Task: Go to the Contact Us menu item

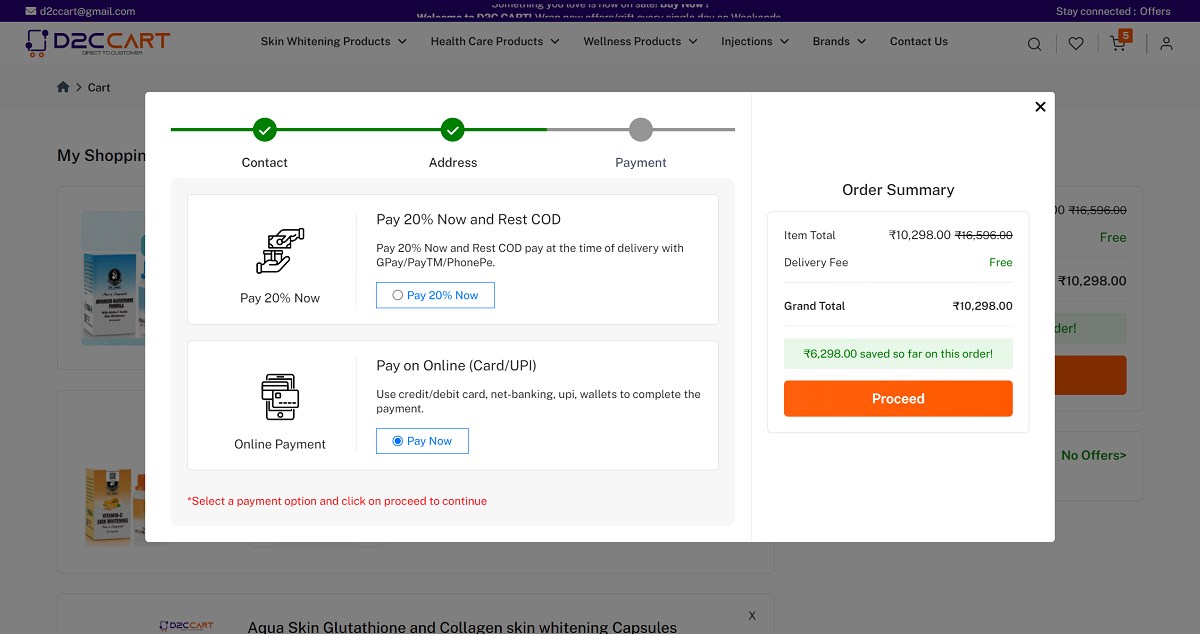Action: click(918, 41)
